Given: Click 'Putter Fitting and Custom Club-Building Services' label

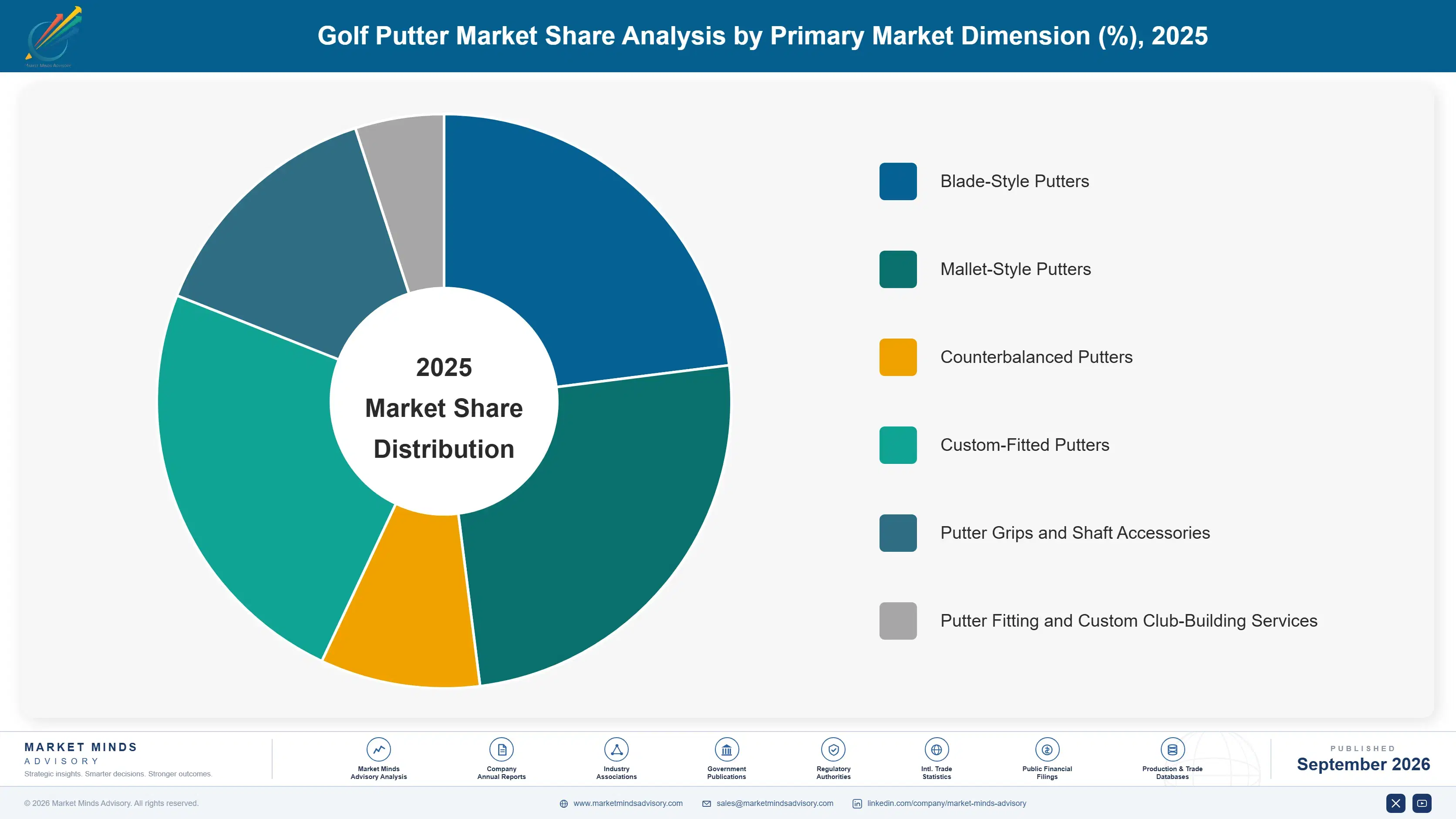Looking at the screenshot, I should pyautogui.click(x=1129, y=621).
